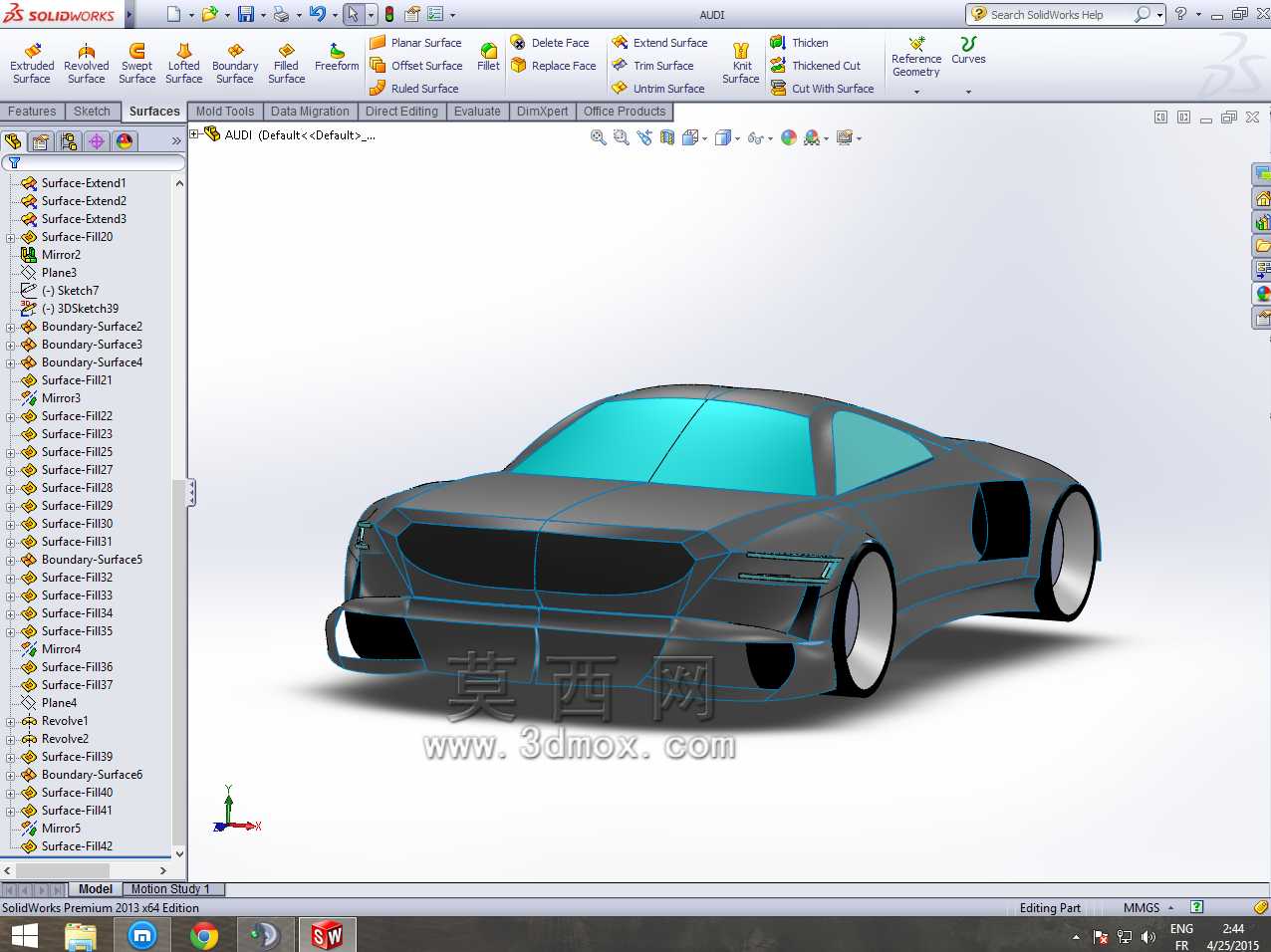Select the Filled Surface tool
This screenshot has height=952, width=1271.
coord(286,64)
